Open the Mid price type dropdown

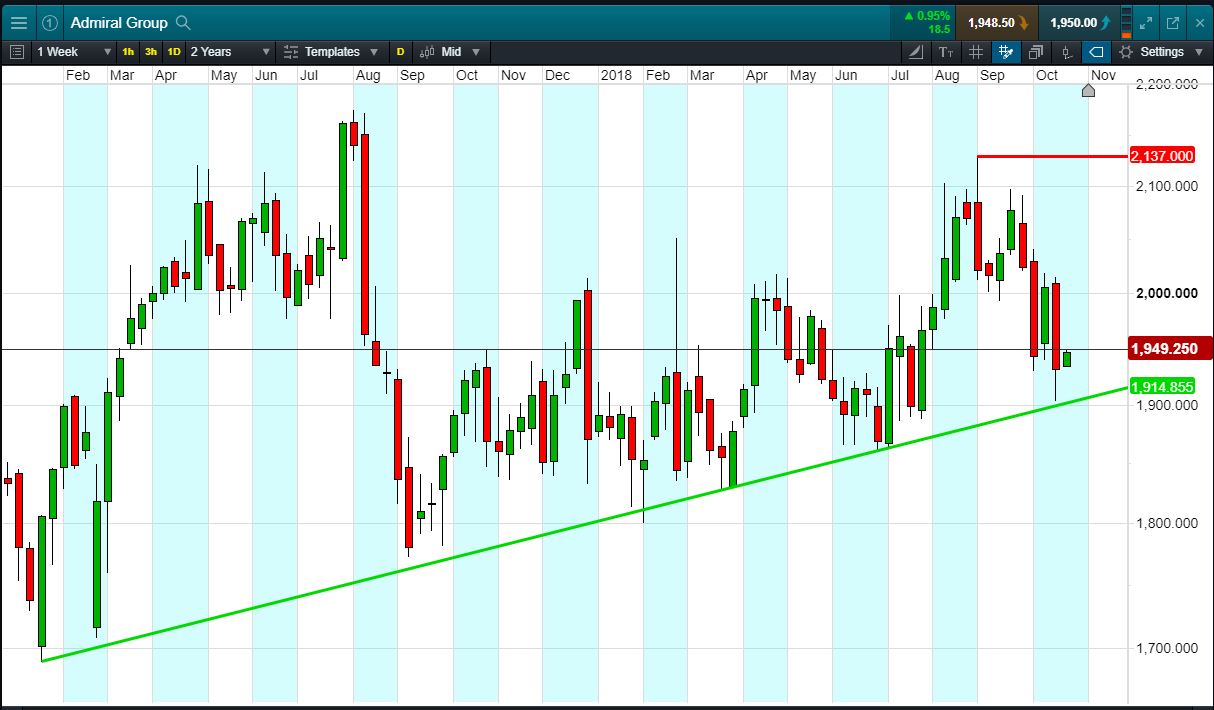click(x=451, y=52)
